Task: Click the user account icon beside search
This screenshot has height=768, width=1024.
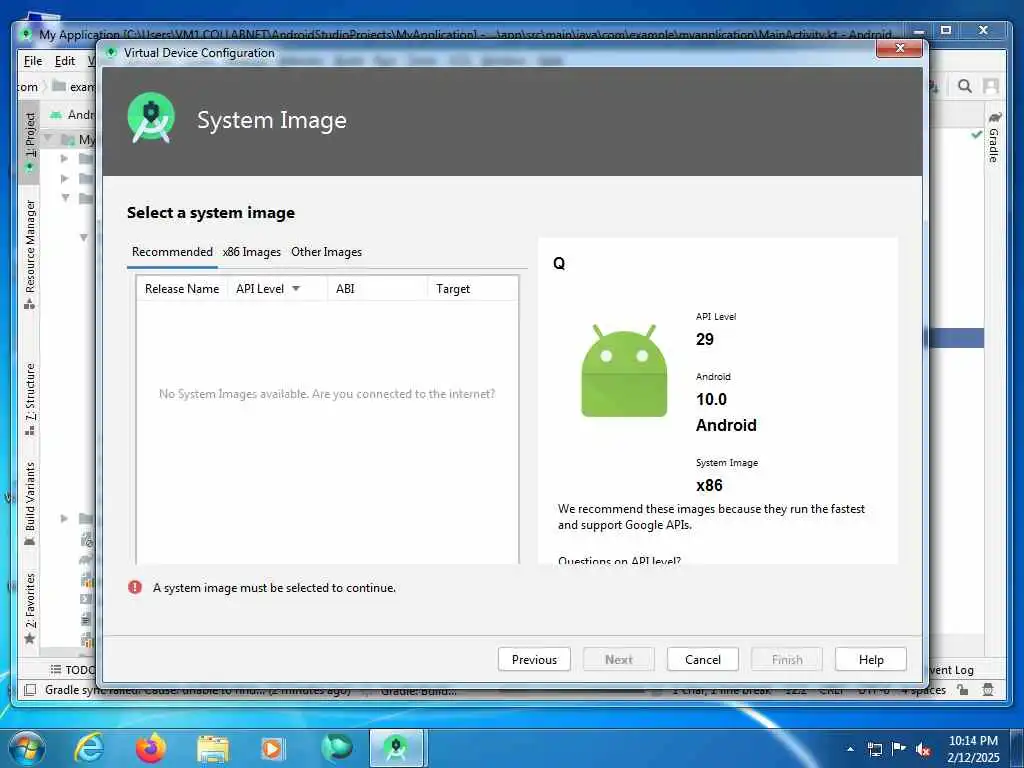Action: click(991, 86)
